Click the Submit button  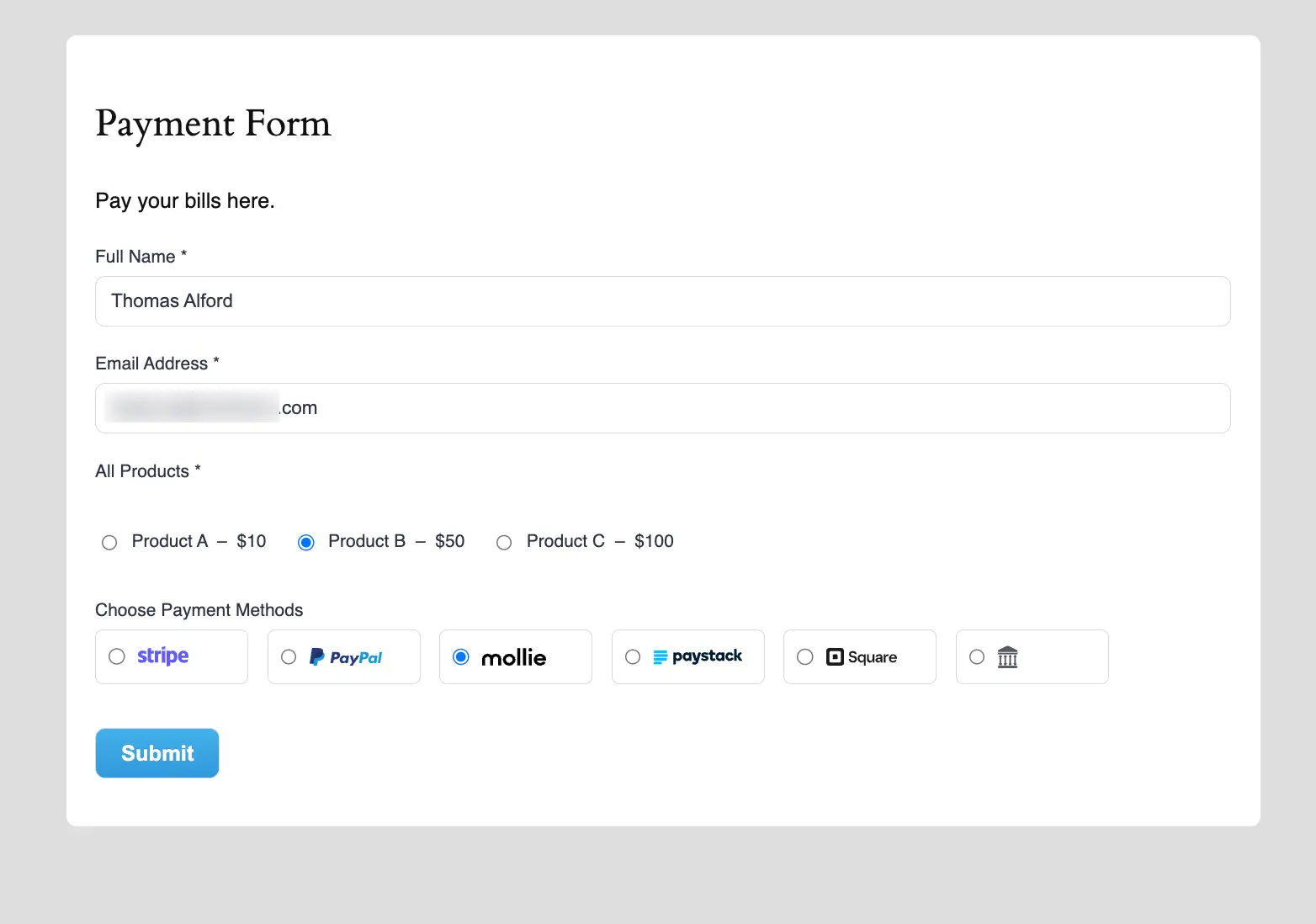coord(157,752)
